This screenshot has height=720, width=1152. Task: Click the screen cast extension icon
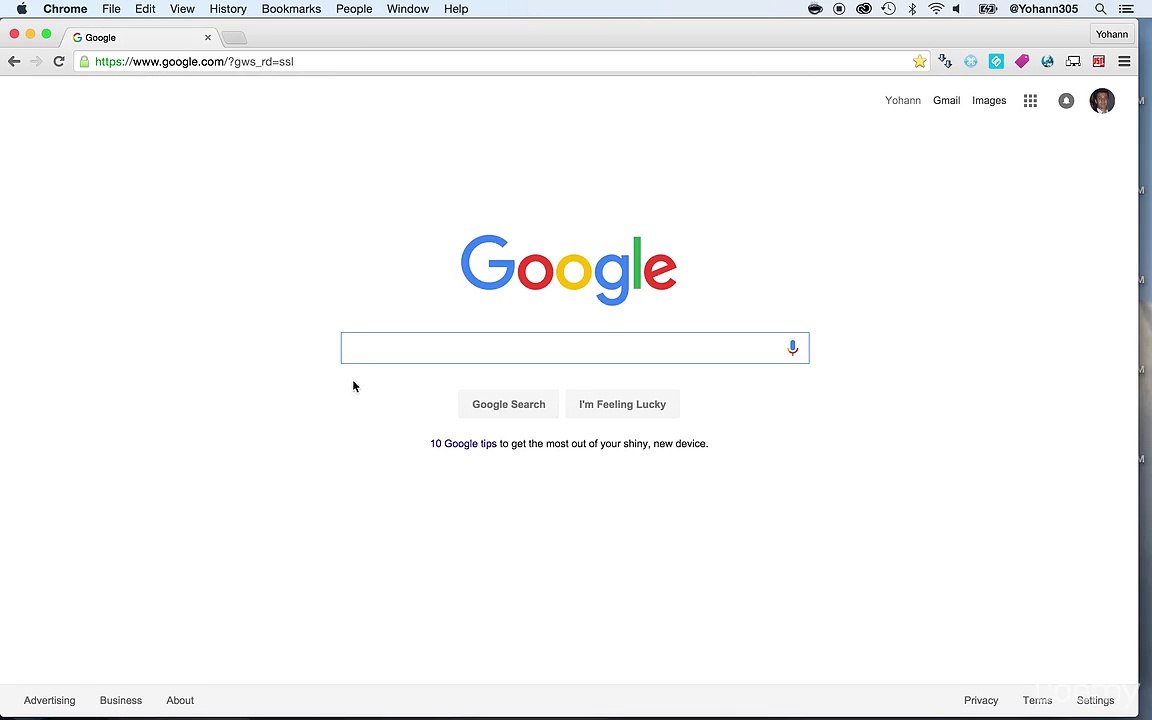point(1073,62)
